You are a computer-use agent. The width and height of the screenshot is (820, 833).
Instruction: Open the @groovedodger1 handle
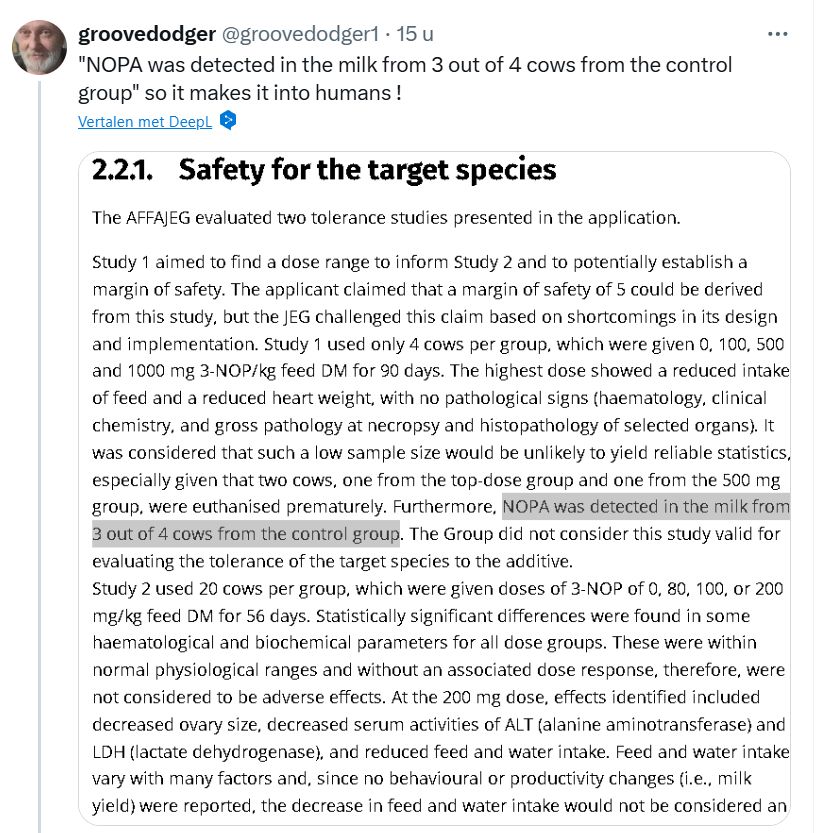300,34
